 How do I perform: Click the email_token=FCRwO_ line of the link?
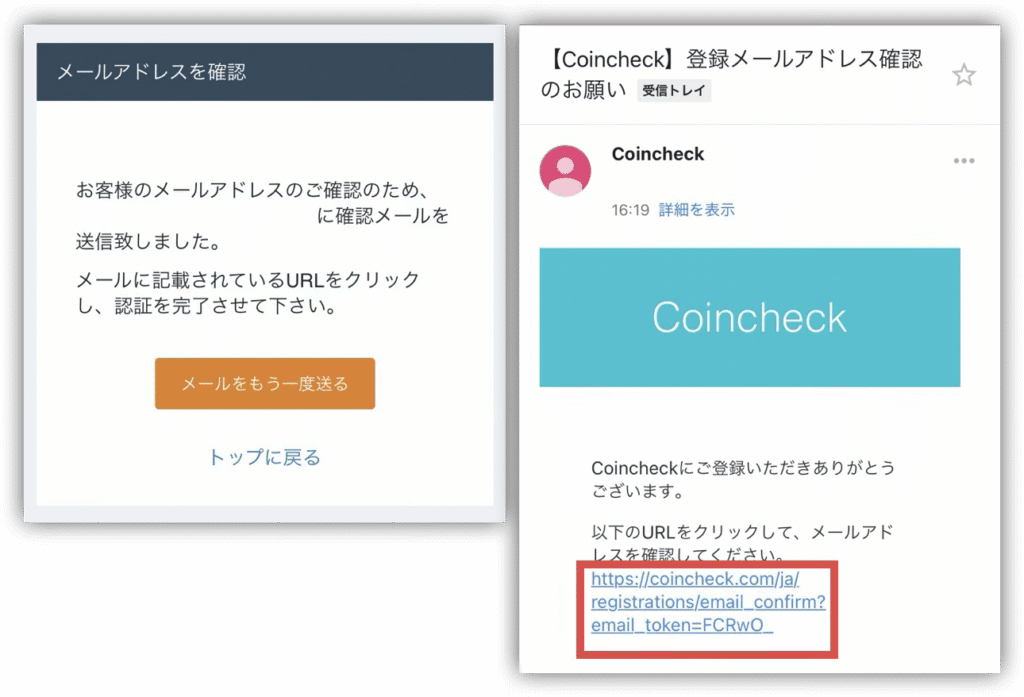(x=682, y=625)
